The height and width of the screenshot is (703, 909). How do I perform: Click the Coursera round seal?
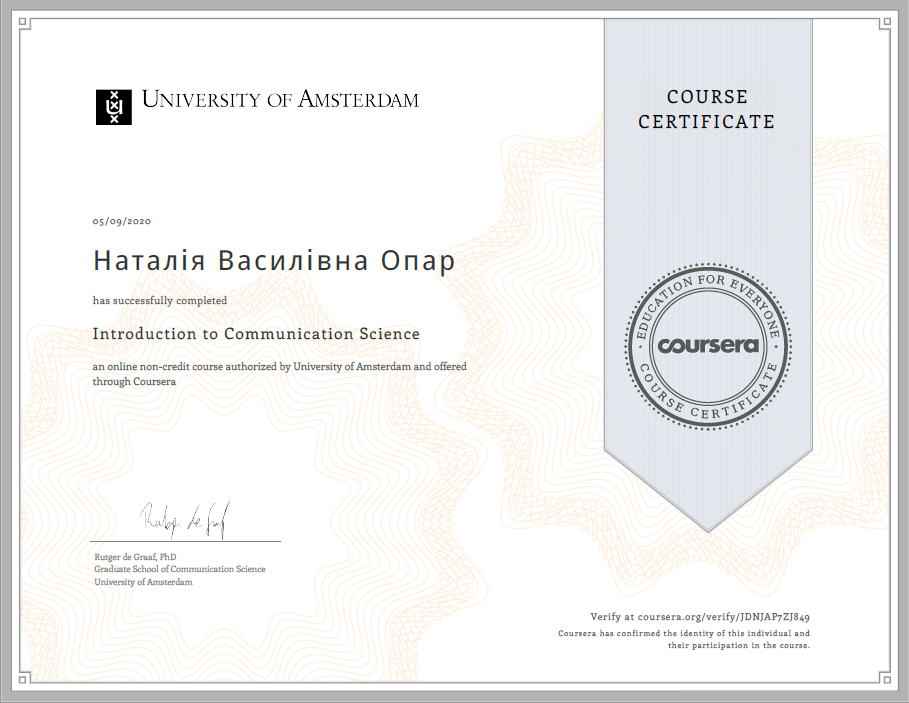[708, 347]
